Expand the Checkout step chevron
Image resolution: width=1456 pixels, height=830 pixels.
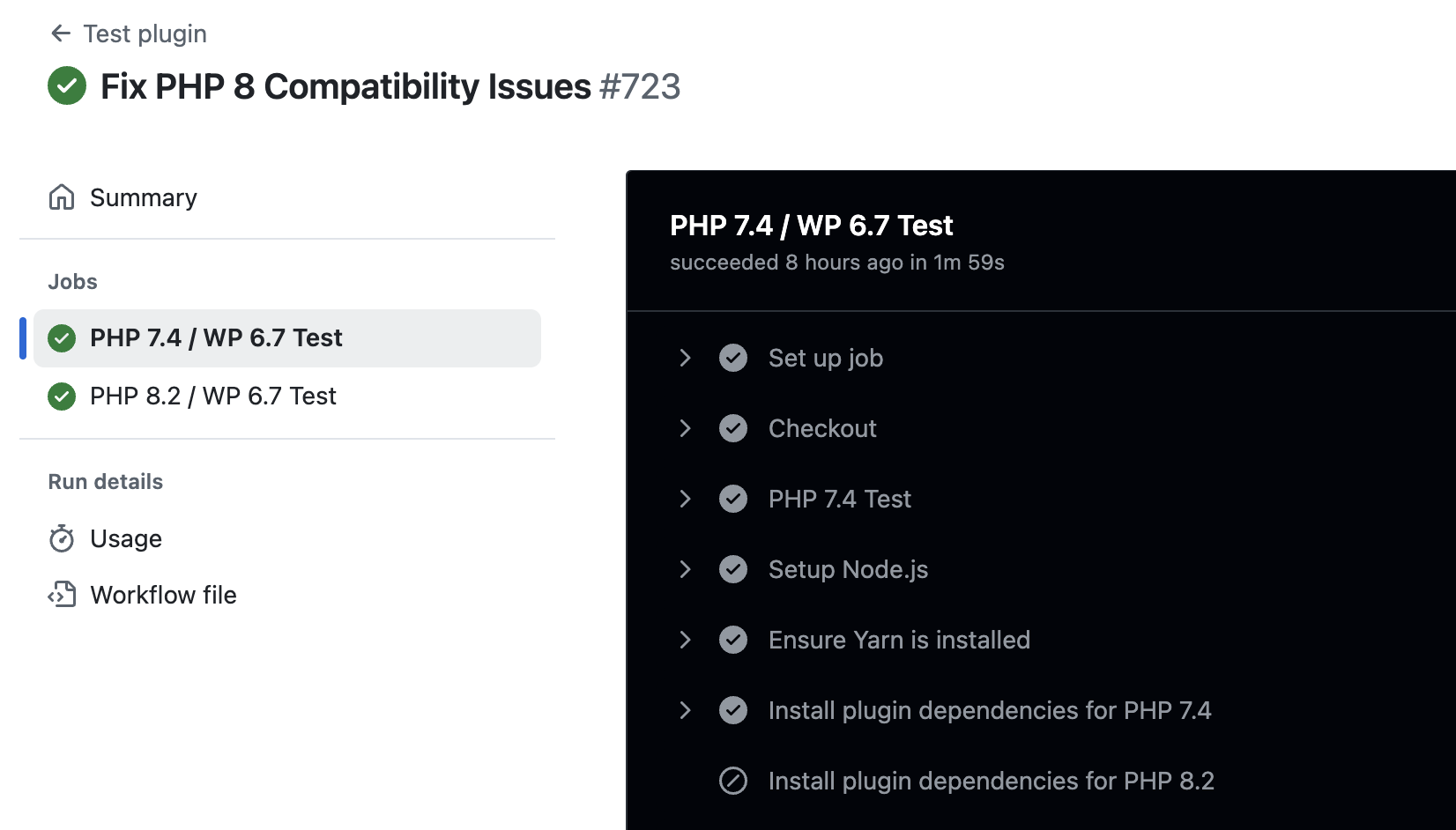point(685,428)
